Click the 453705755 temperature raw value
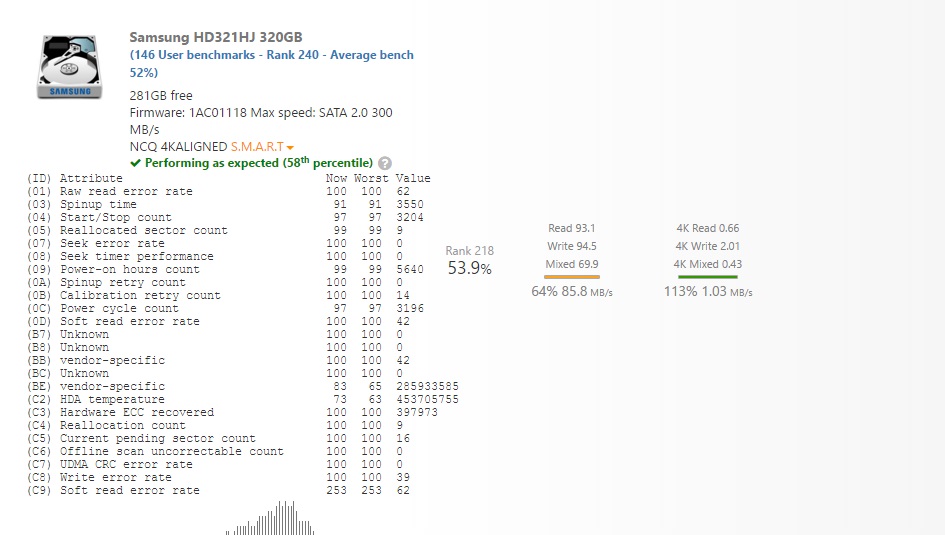Viewport: 946px width, 535px height. (x=427, y=399)
